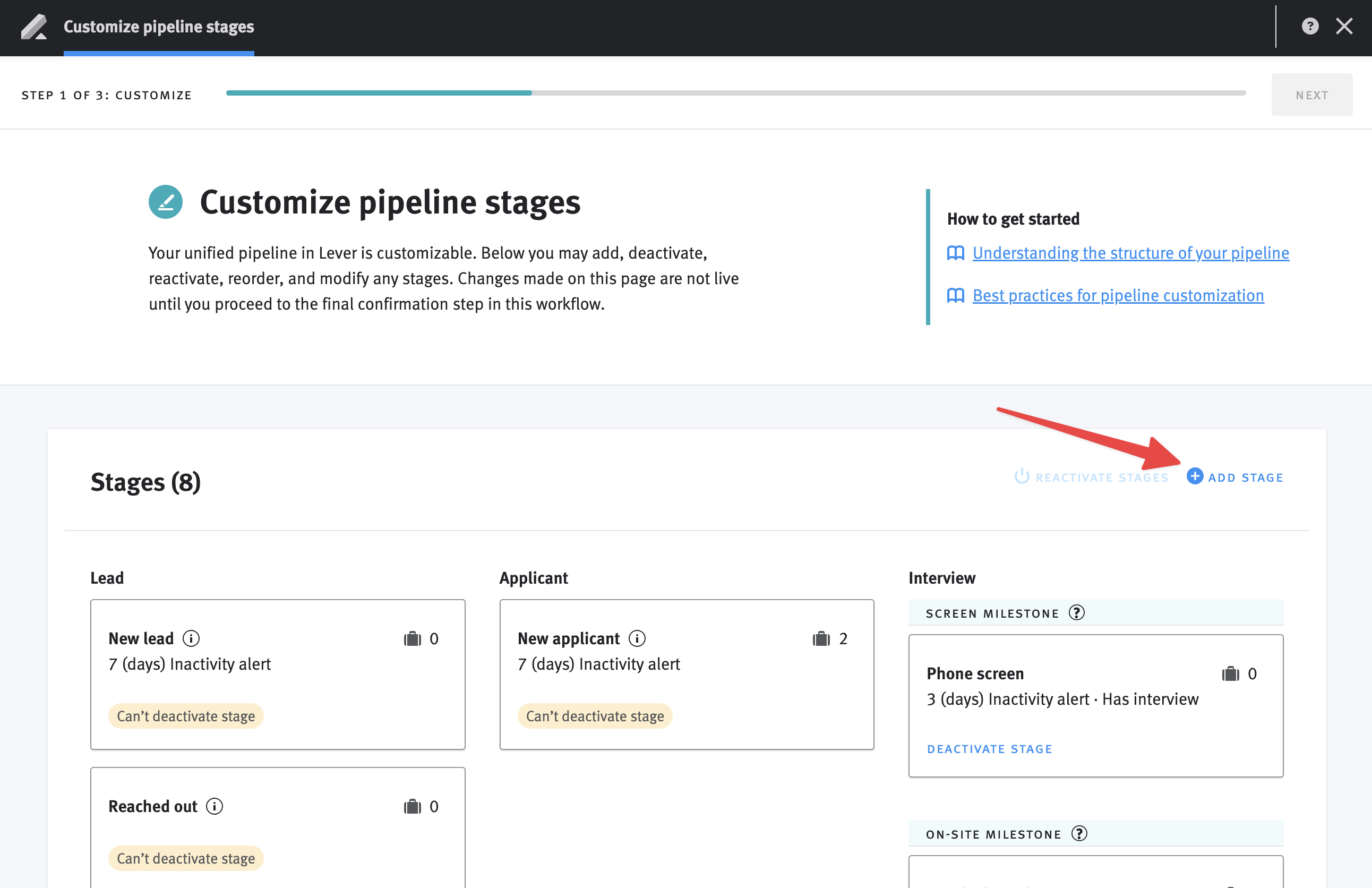Click the step progress bar
This screenshot has width=1372, height=888.
coord(735,93)
